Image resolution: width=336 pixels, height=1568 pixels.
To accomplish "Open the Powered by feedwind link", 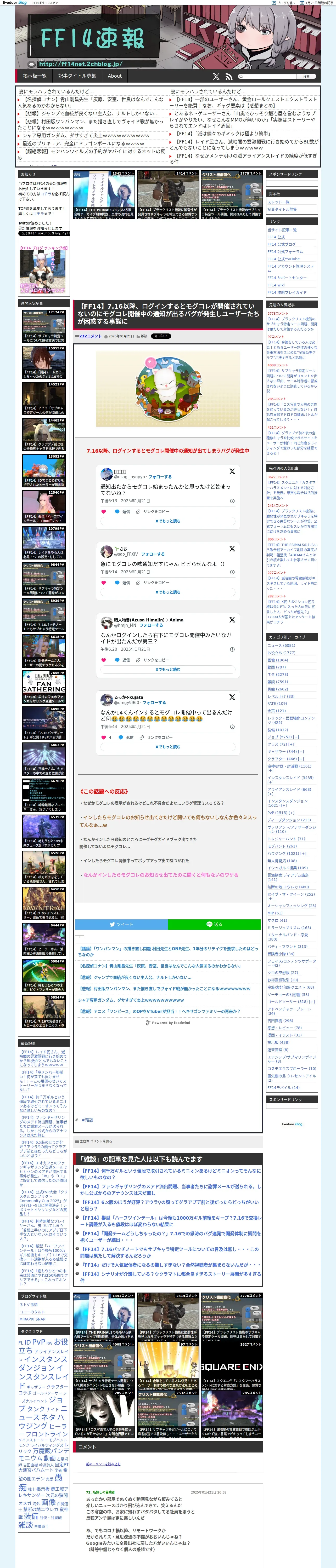I will click(x=168, y=1023).
